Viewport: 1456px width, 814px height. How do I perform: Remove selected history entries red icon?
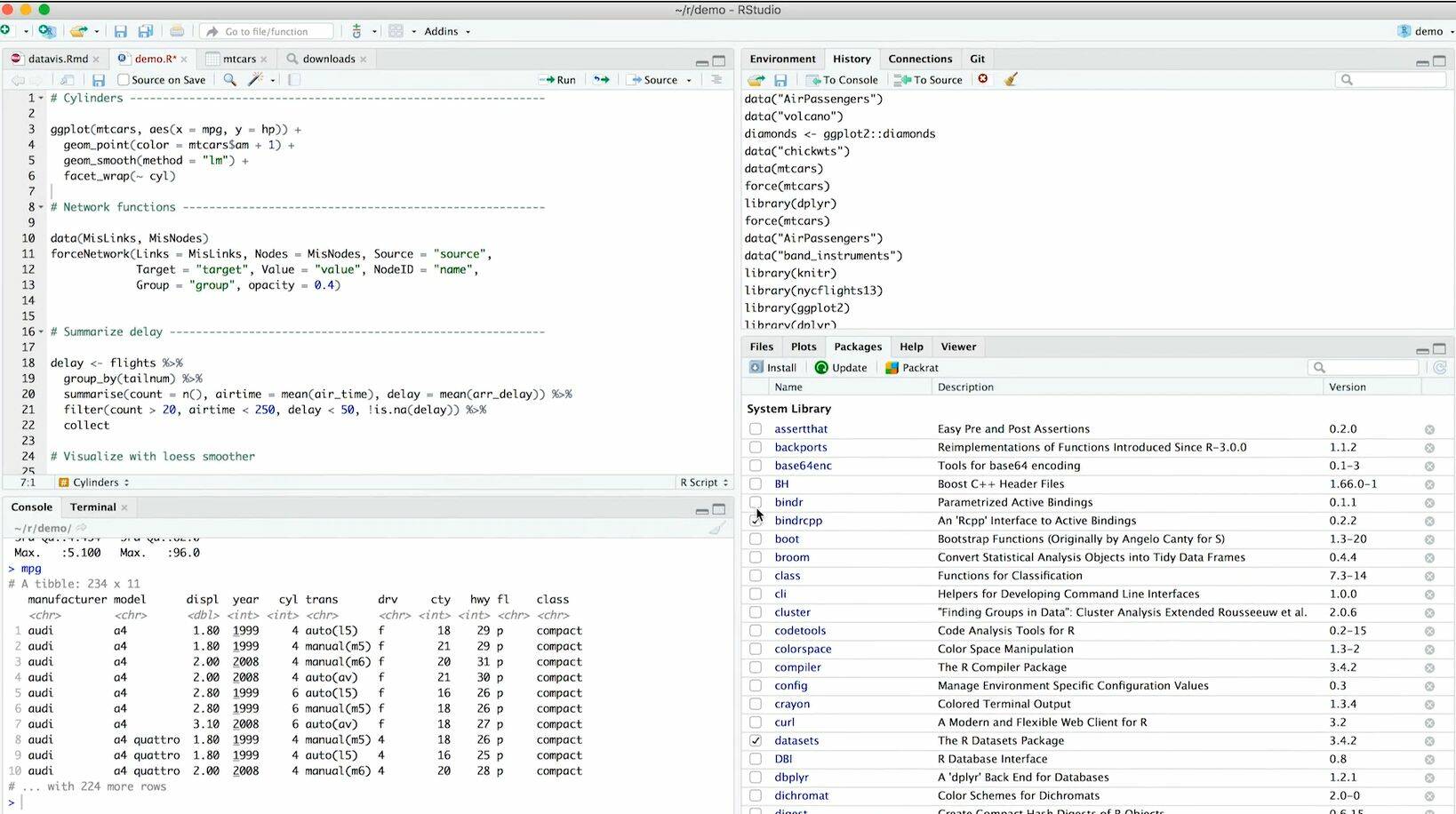tap(983, 79)
